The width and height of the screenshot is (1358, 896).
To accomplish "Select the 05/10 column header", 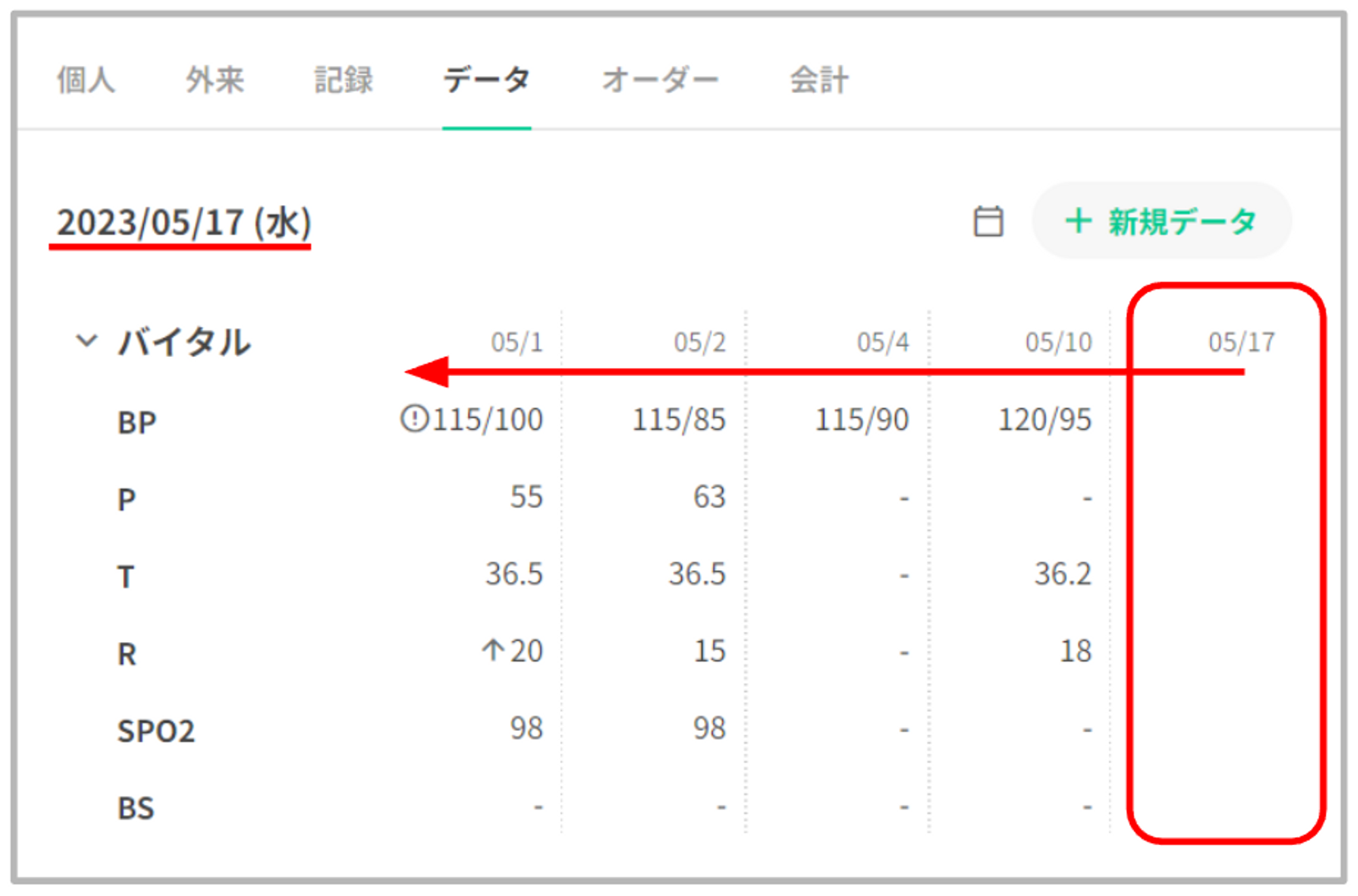I will [x=1058, y=342].
